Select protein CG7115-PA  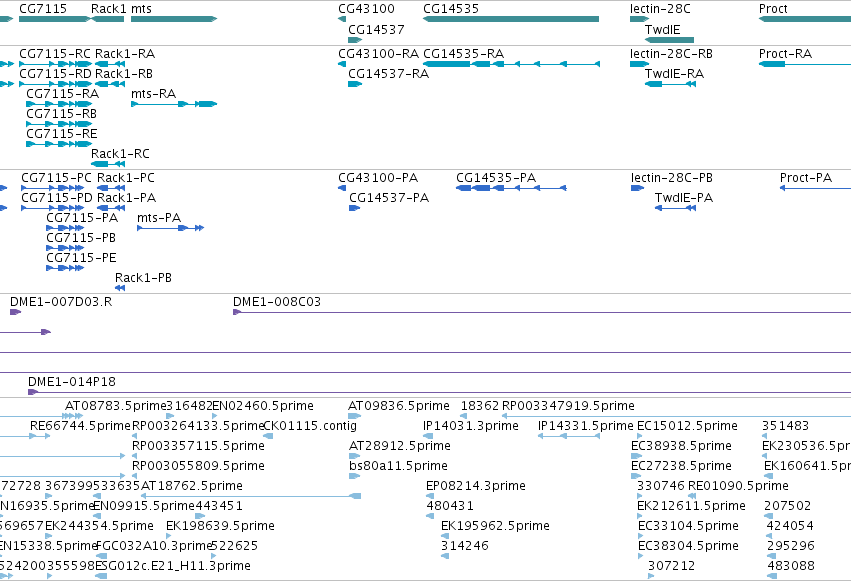click(82, 218)
